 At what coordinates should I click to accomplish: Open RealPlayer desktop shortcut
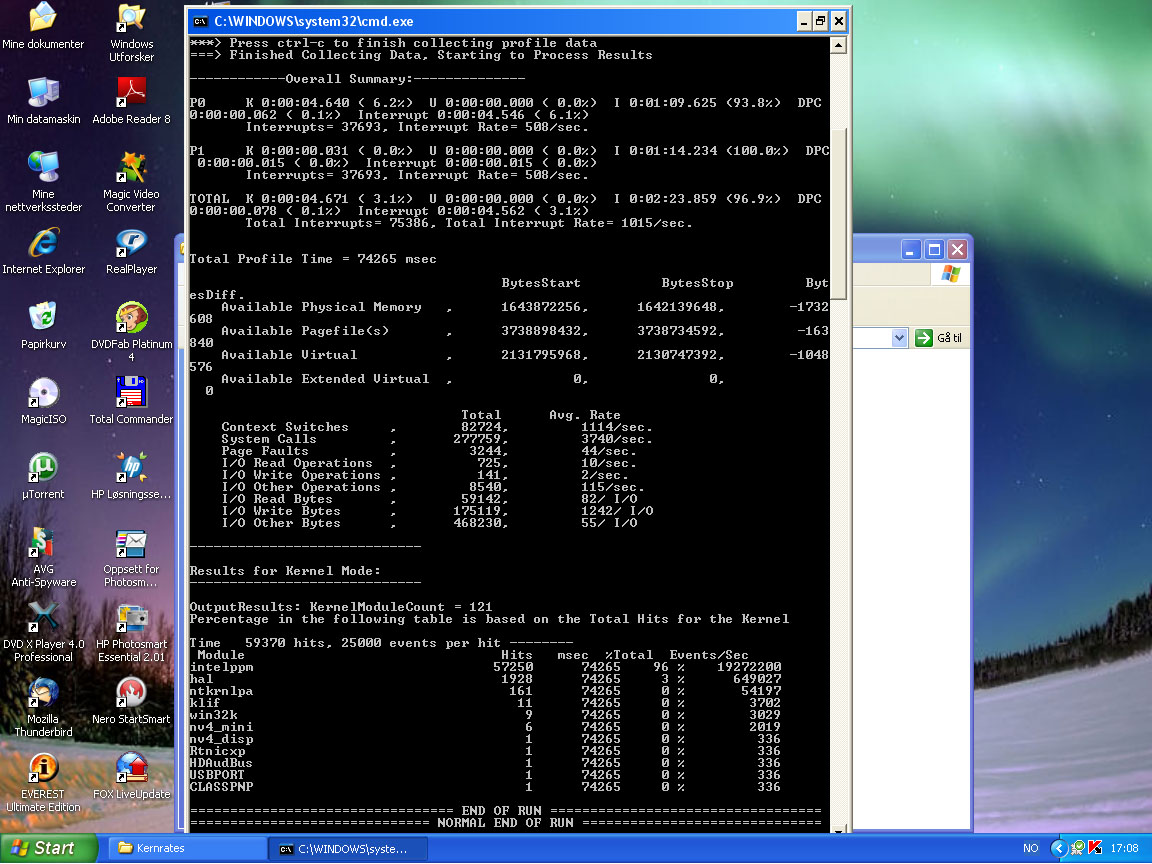(132, 244)
